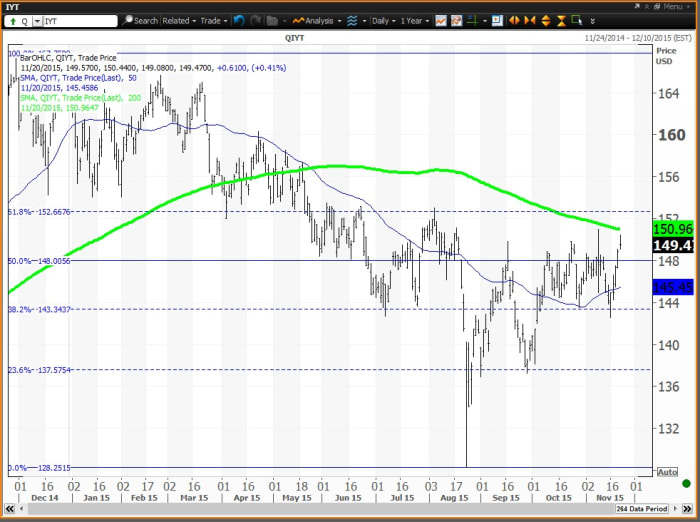Click the undo arrow icon
This screenshot has width=700, height=522.
239,20
